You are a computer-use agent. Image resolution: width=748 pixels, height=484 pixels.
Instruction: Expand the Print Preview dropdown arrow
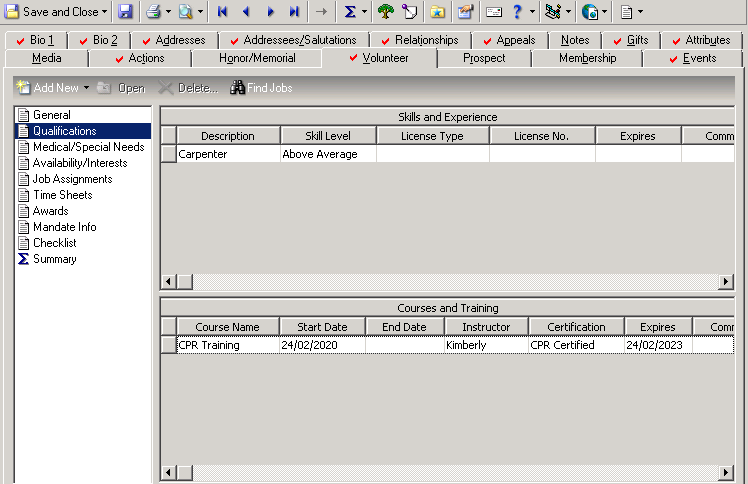click(200, 11)
